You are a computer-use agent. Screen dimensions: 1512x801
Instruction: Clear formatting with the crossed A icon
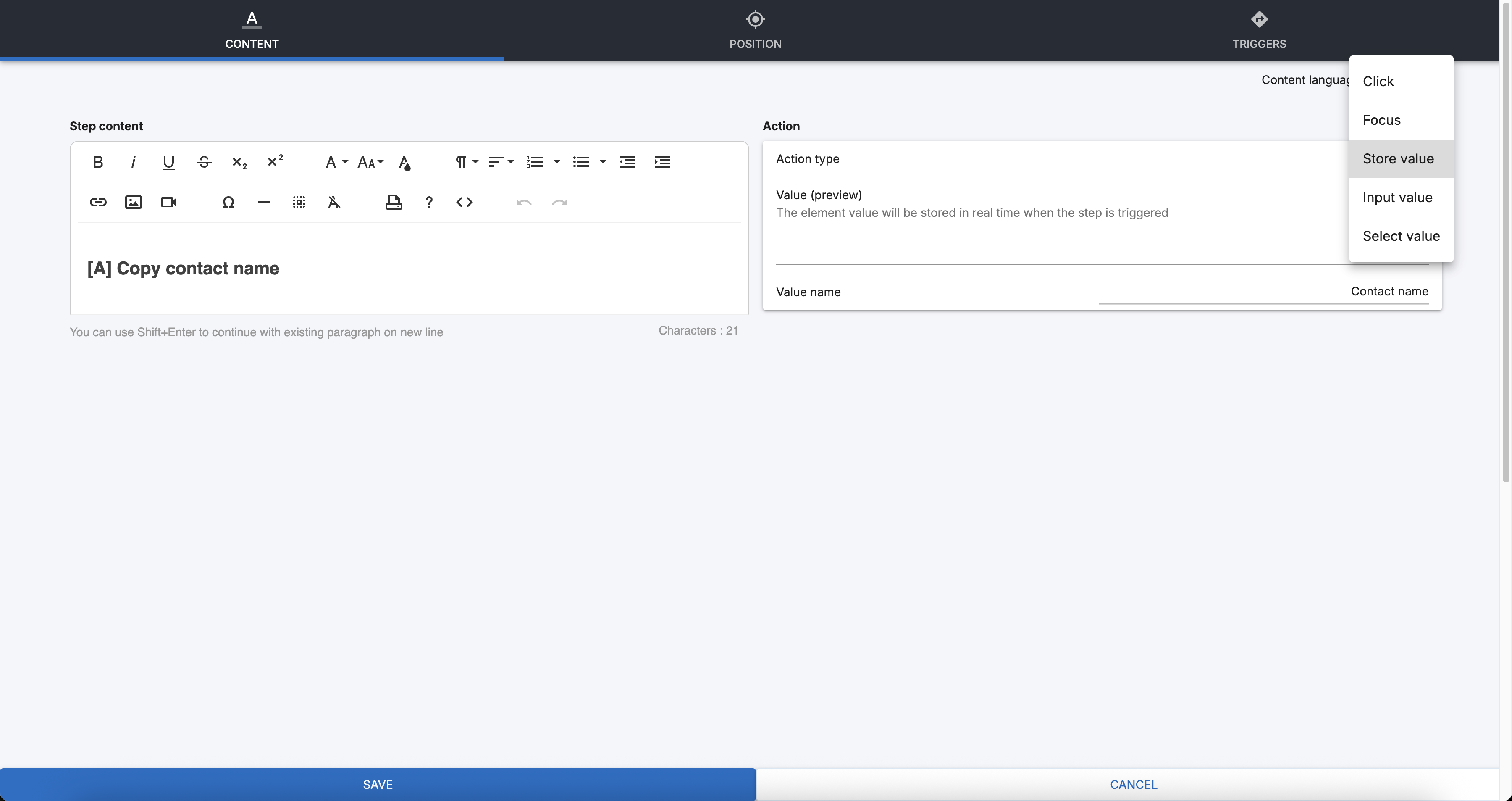pyautogui.click(x=334, y=203)
